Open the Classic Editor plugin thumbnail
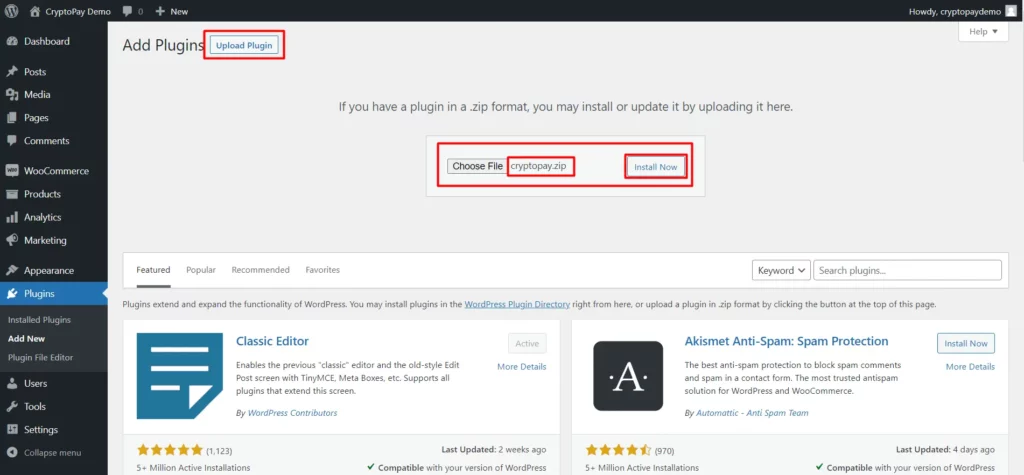The height and width of the screenshot is (475, 1024). click(180, 376)
